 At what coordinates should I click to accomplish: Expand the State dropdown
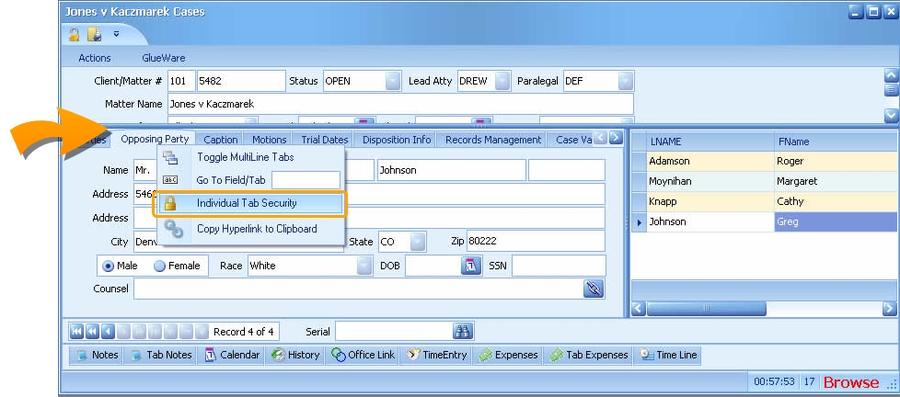[418, 242]
